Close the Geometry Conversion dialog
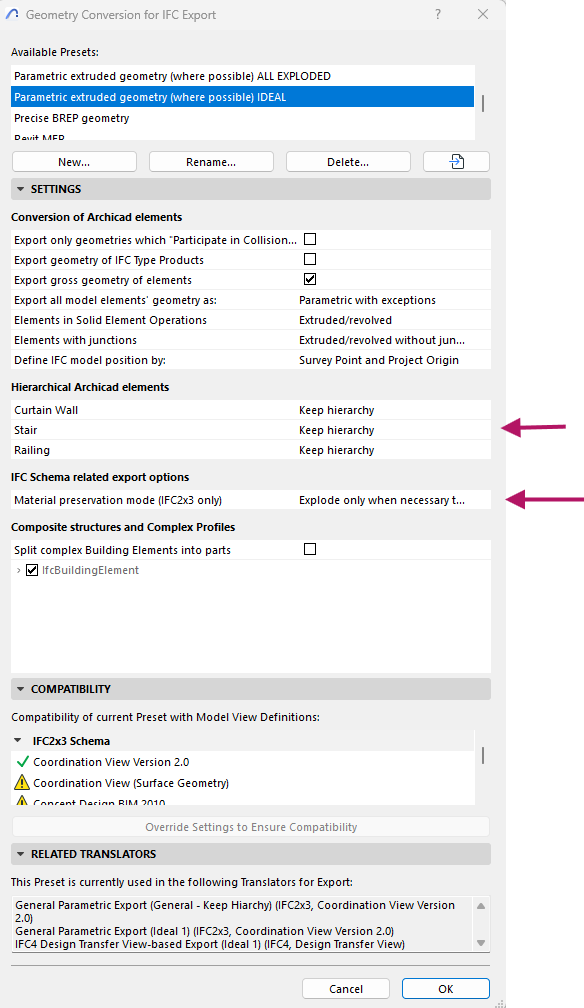This screenshot has height=1008, width=584. (x=483, y=14)
